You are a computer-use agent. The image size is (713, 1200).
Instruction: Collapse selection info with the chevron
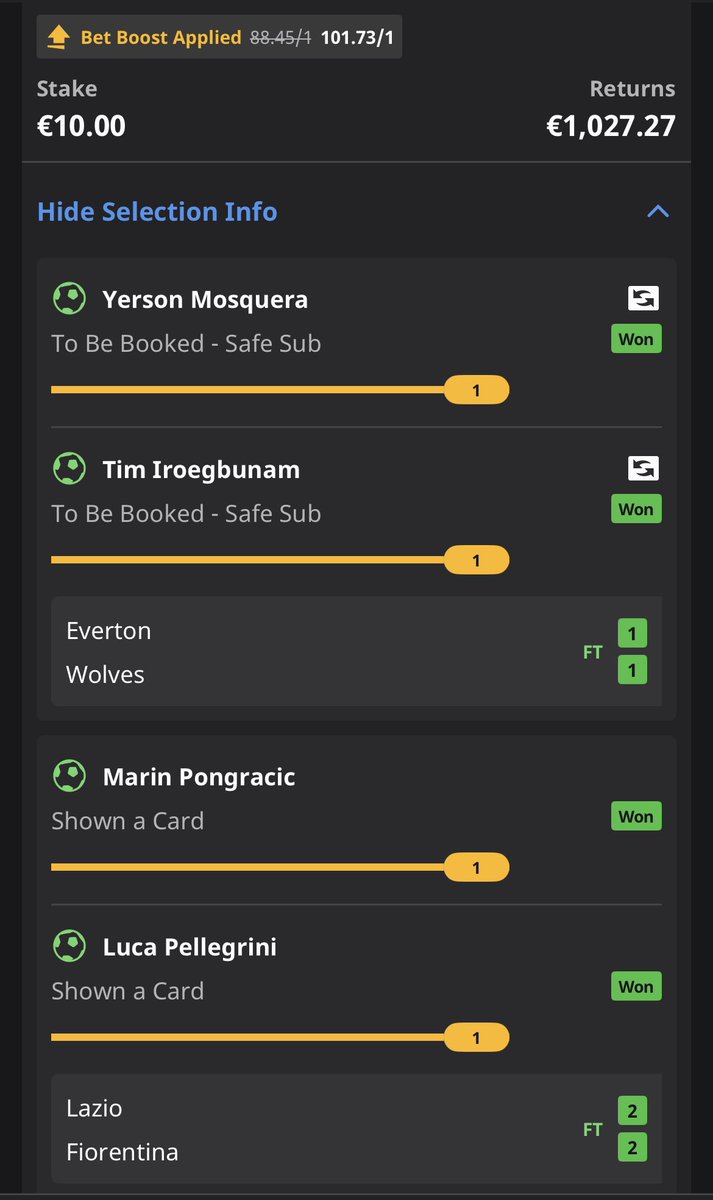point(657,211)
